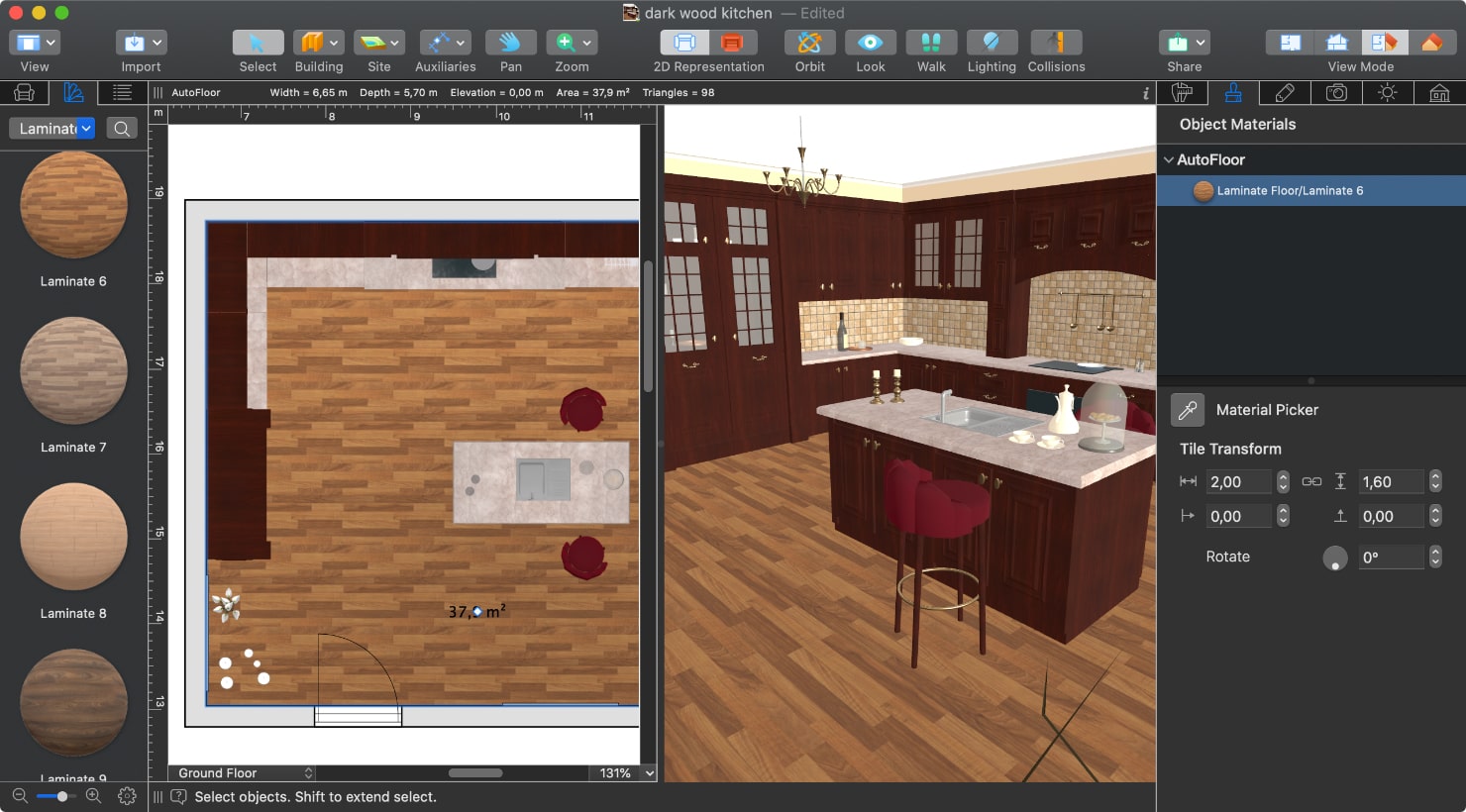Choose the Laminate 8 material thumbnail
This screenshot has width=1466, height=812.
click(73, 537)
